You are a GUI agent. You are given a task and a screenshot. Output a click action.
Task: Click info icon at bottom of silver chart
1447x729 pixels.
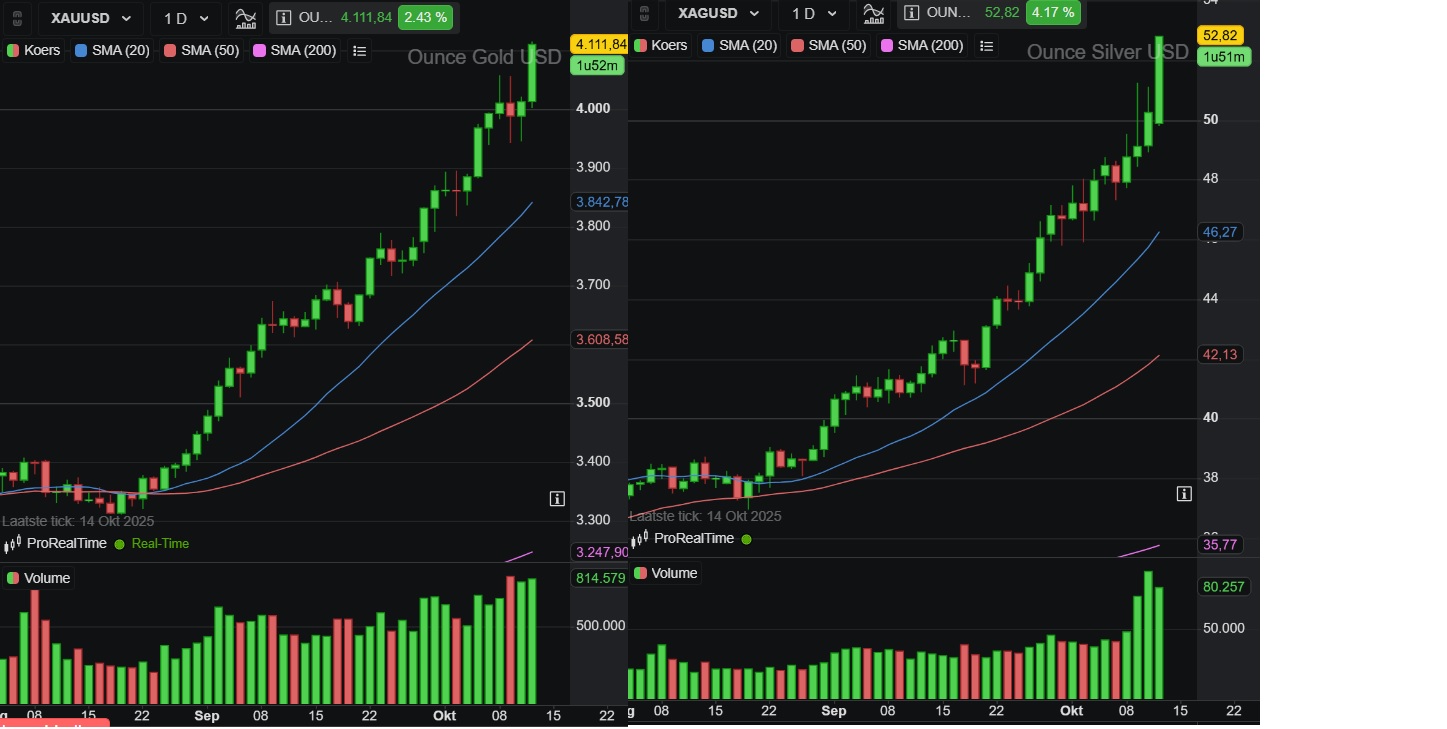click(x=1184, y=493)
